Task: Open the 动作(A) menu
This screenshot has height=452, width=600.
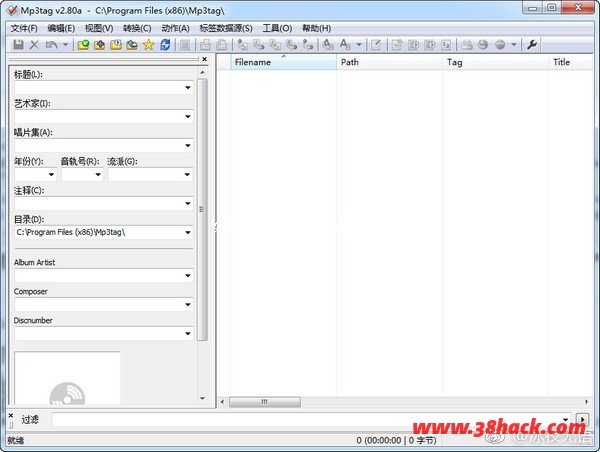Action: pyautogui.click(x=175, y=28)
